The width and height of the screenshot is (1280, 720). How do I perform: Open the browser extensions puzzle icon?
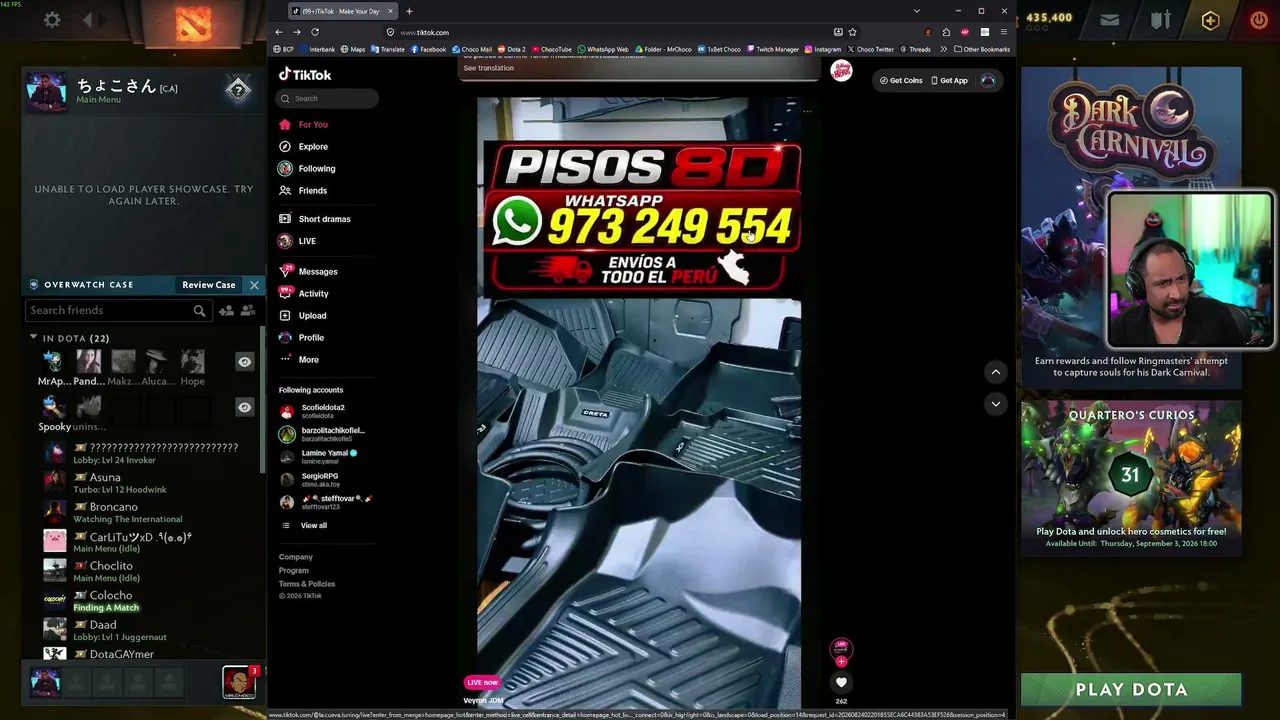[x=946, y=32]
